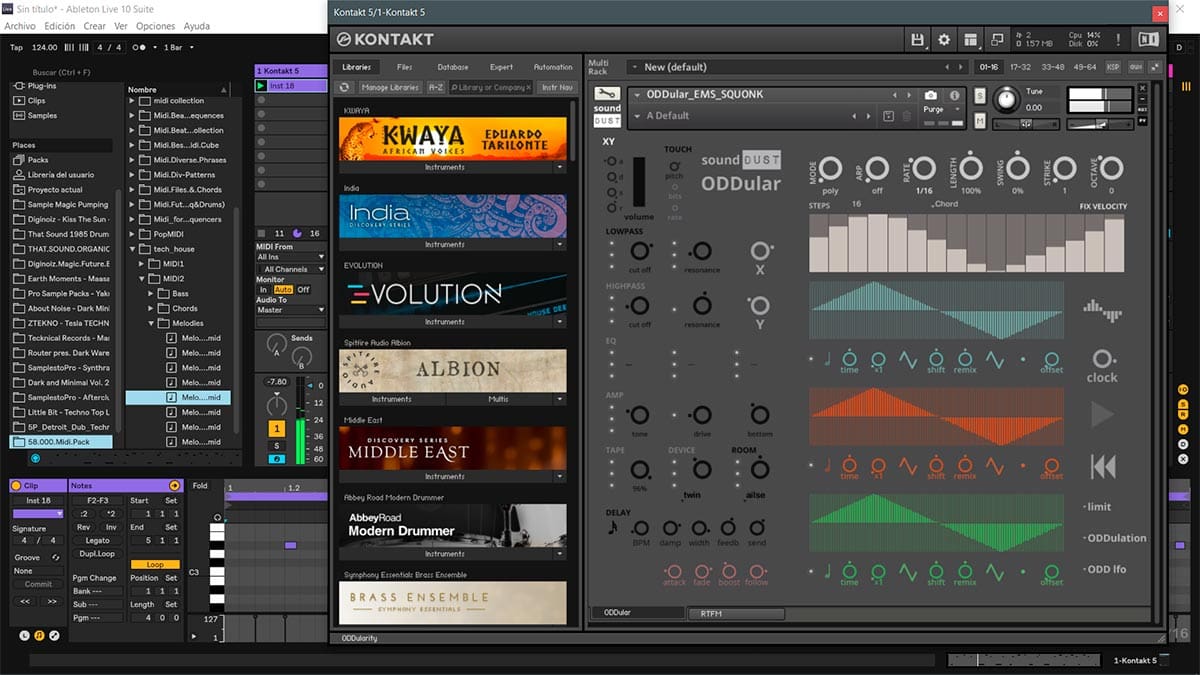Click the instrument wrench edit icon
The height and width of the screenshot is (675, 1200).
tap(607, 95)
